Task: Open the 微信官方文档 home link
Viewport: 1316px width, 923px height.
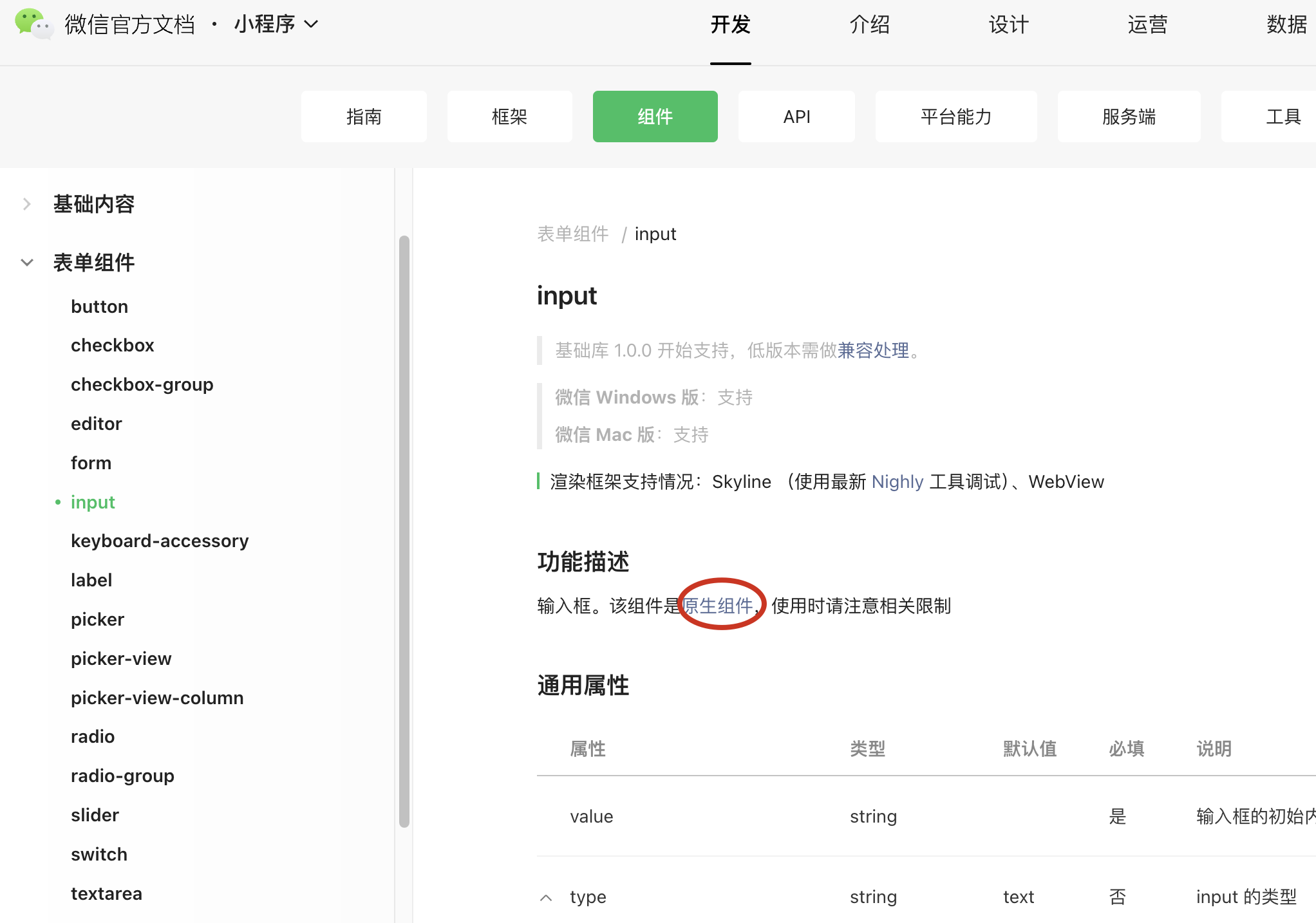Action: [129, 24]
